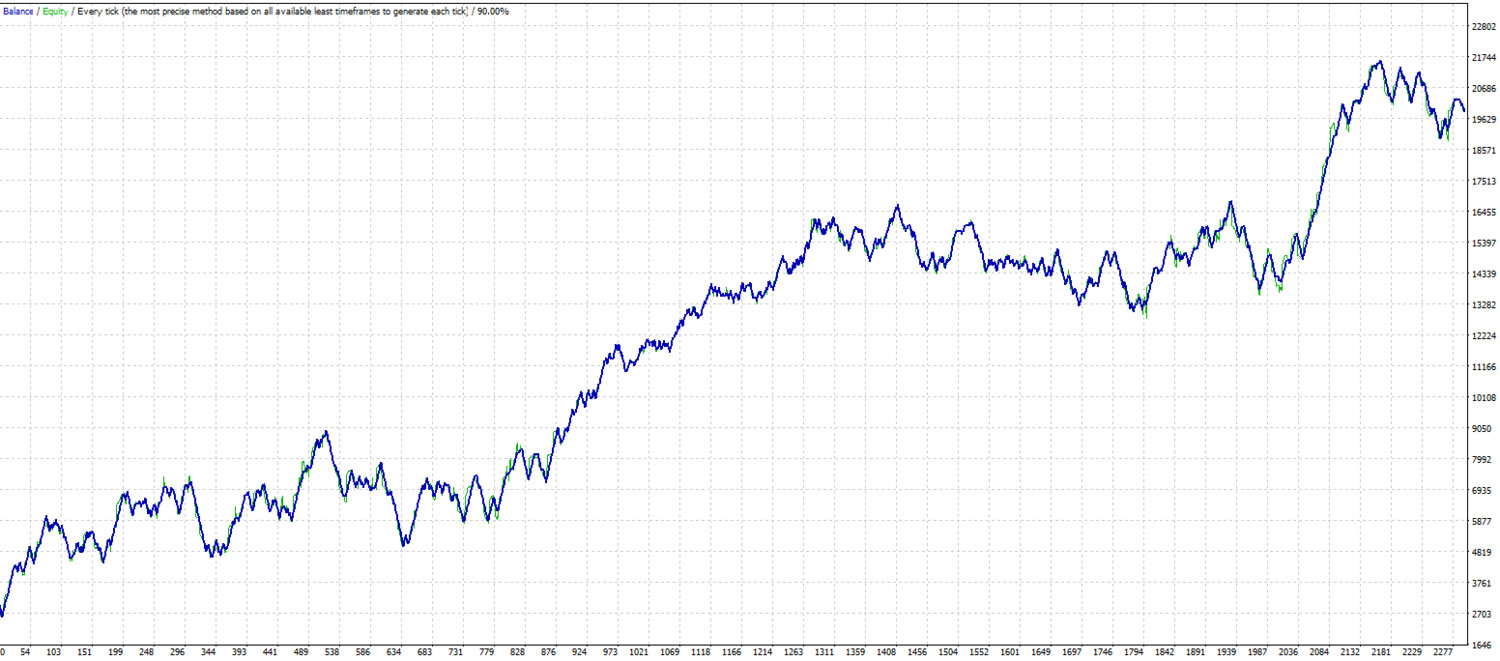1500x661 pixels.
Task: Select the 1311 horizontal scale value
Action: 825,652
